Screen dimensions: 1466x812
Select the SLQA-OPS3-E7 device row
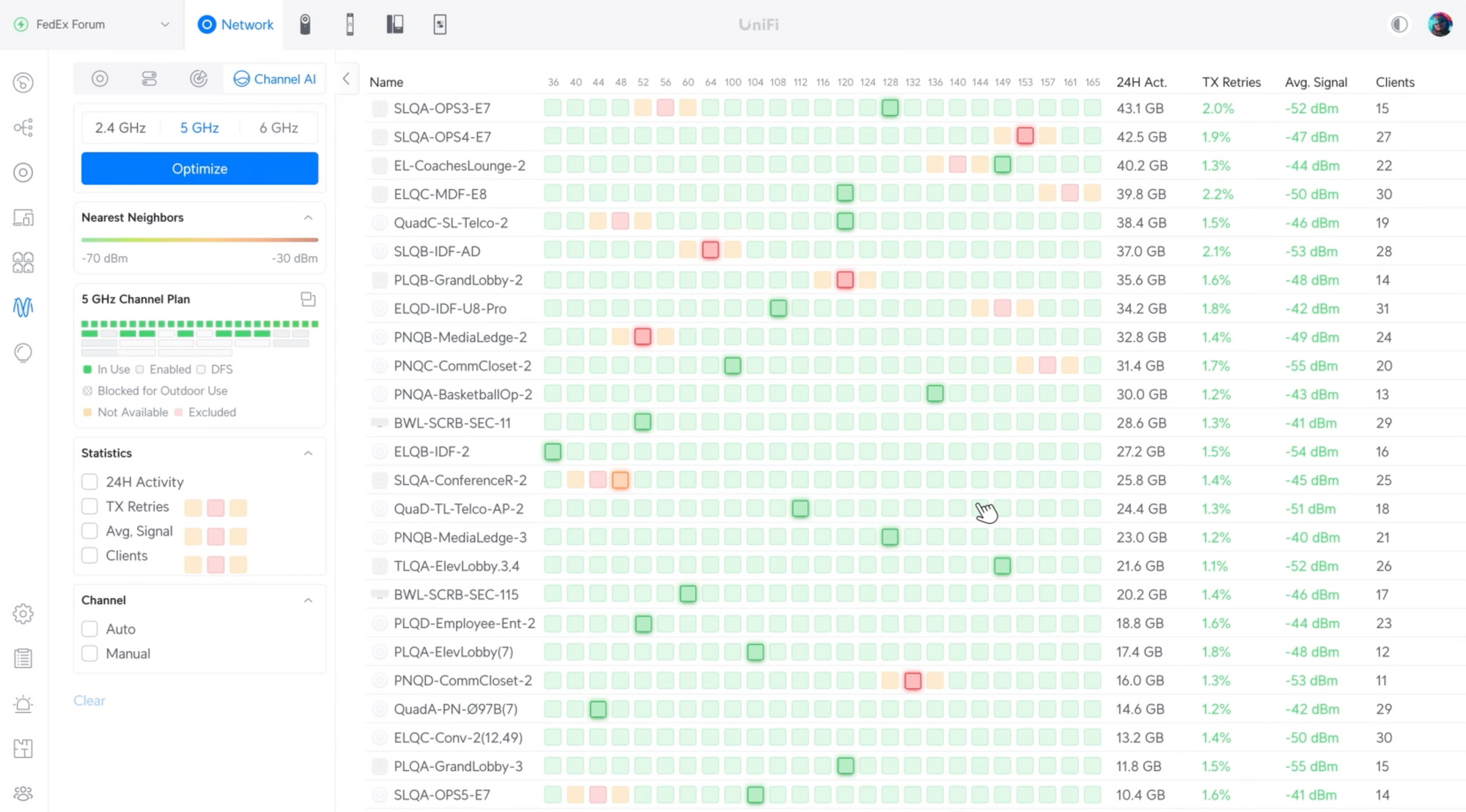click(x=441, y=108)
